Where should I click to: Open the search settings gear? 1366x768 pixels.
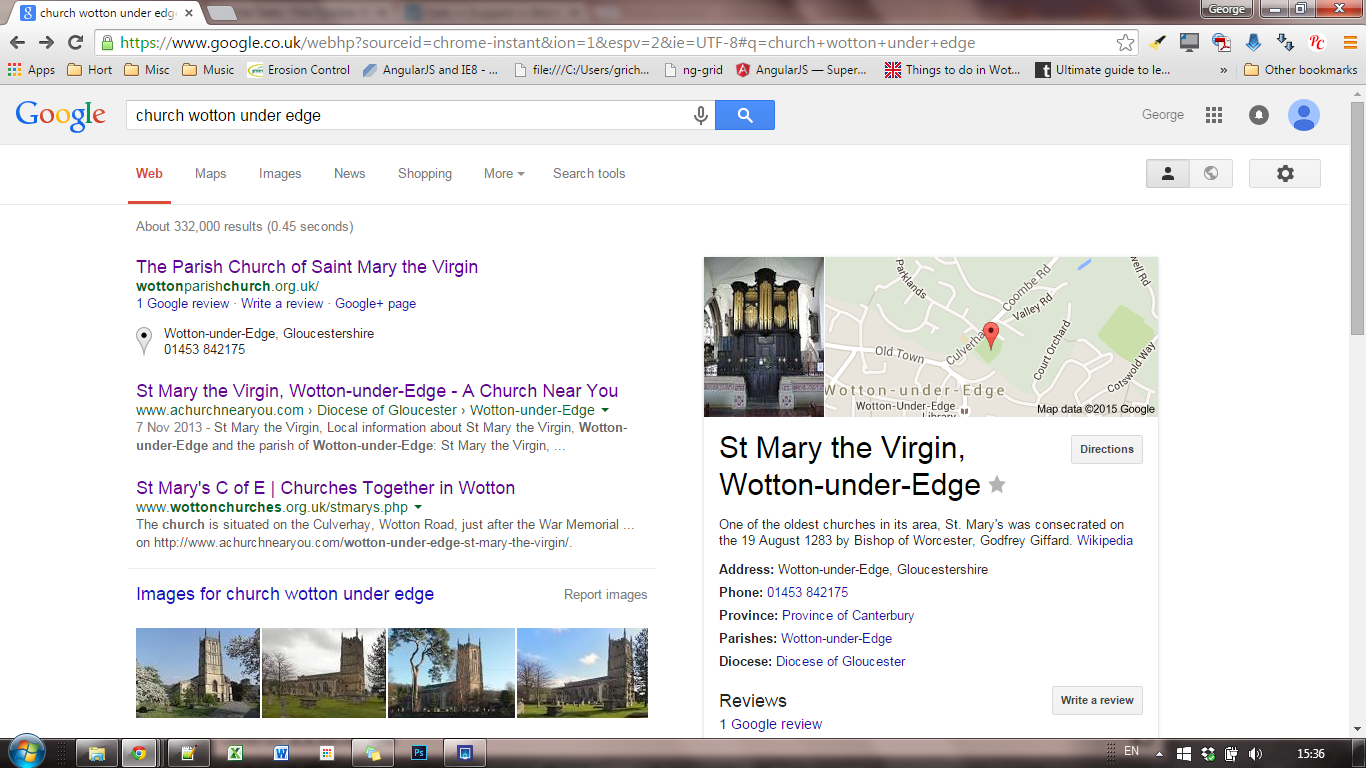pos(1285,173)
